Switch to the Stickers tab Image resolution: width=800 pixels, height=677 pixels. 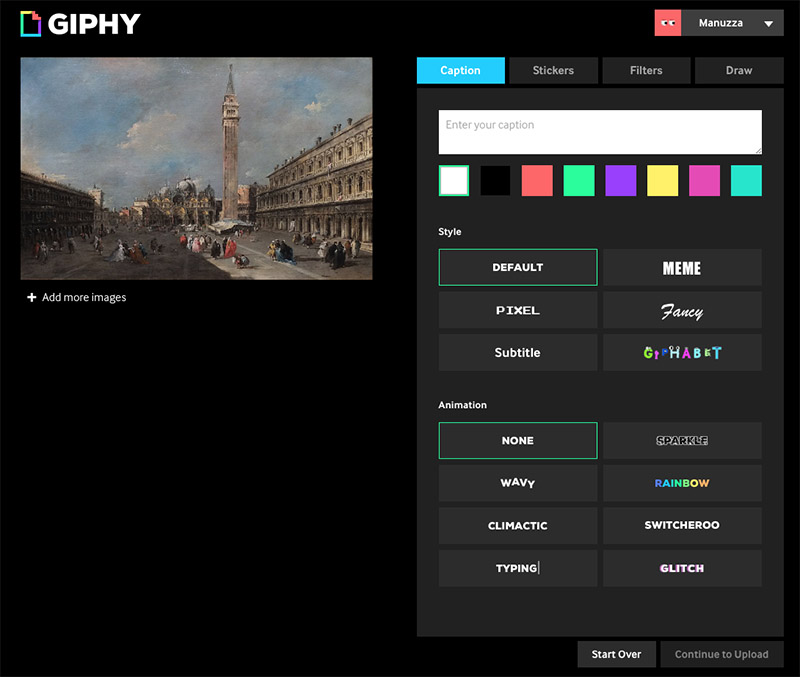coord(554,70)
